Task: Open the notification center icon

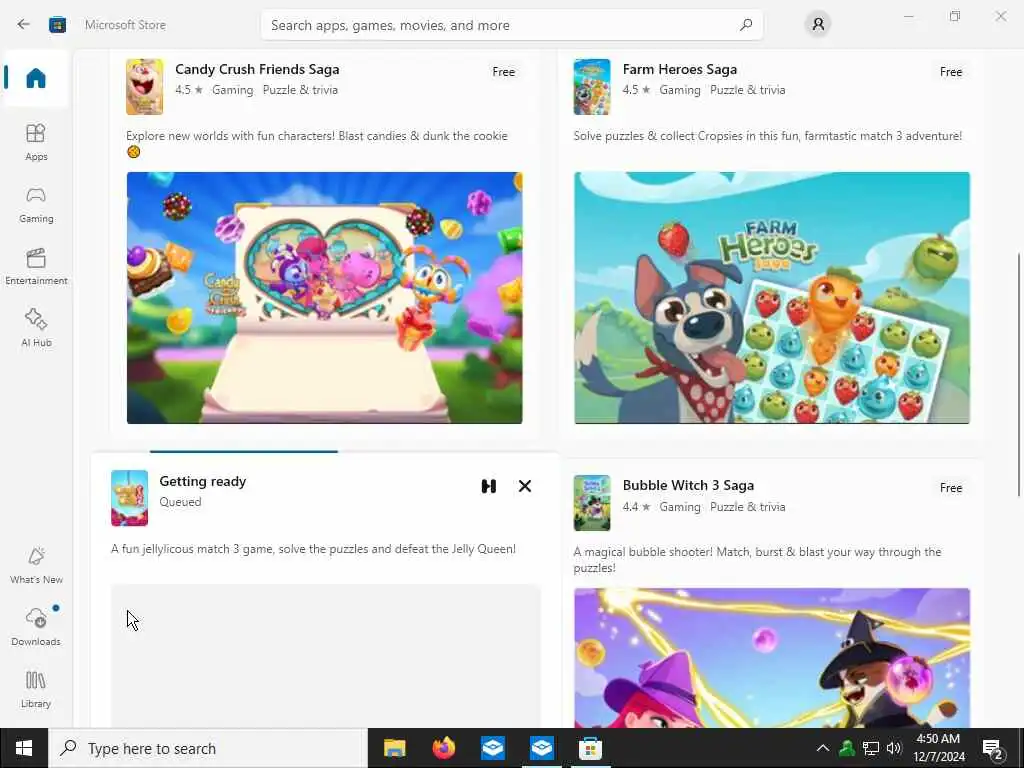Action: tap(993, 748)
